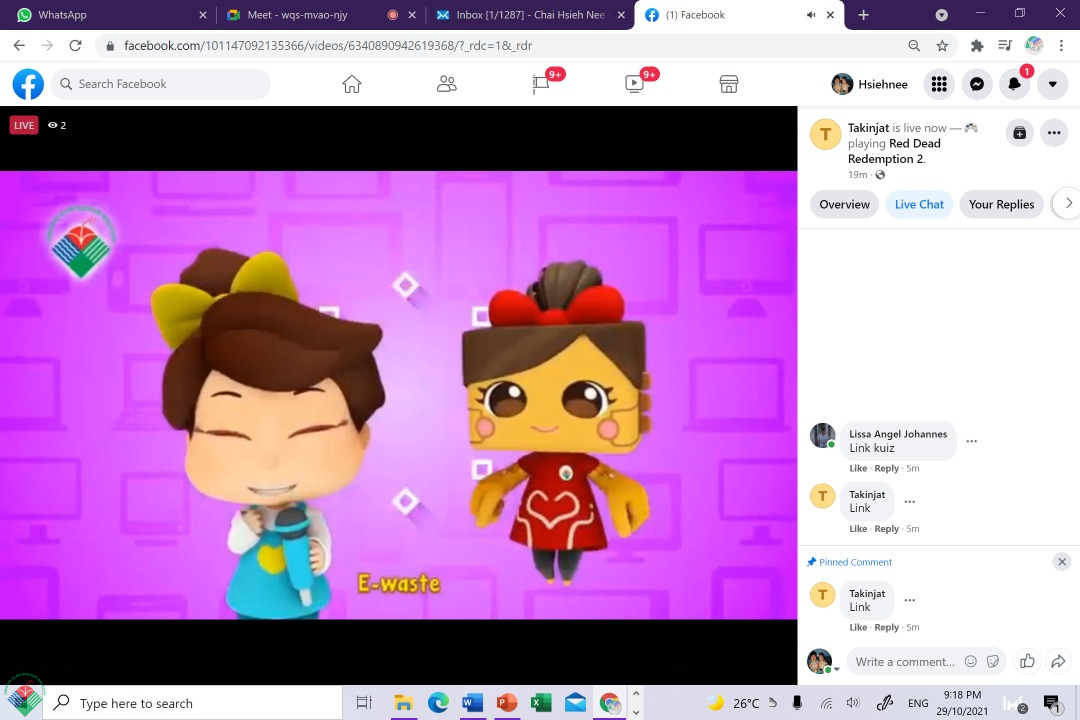
Task: Open the Chrome media control icon
Action: coord(1005,45)
